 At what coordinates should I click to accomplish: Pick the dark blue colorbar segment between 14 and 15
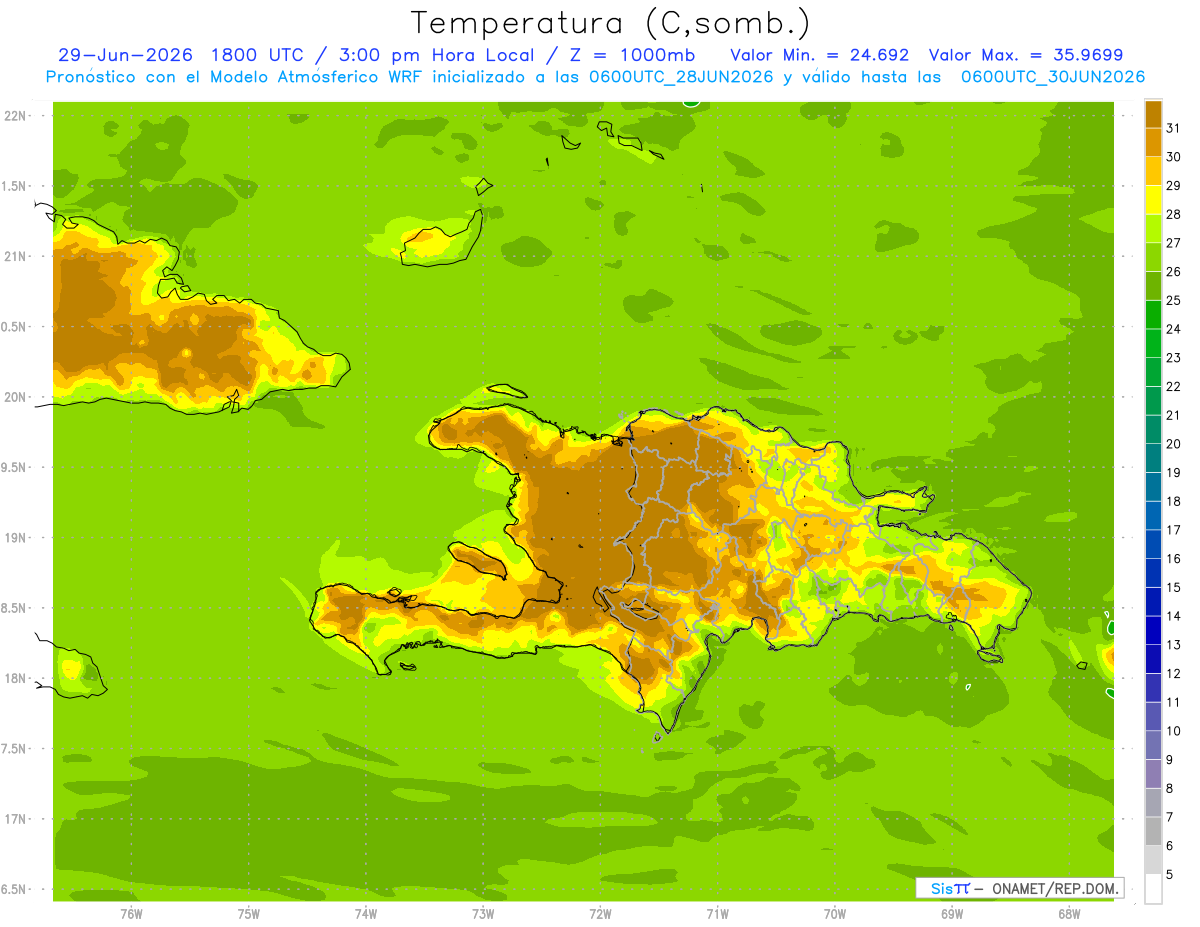(x=1153, y=601)
